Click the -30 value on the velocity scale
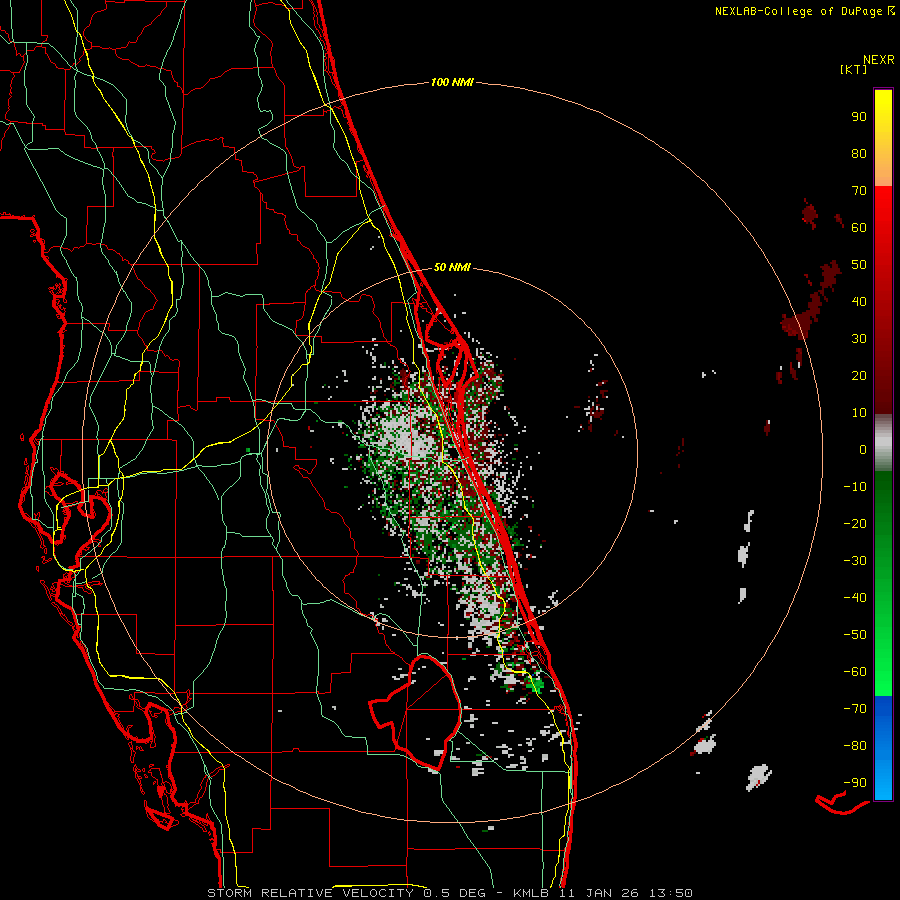 pyautogui.click(x=855, y=561)
